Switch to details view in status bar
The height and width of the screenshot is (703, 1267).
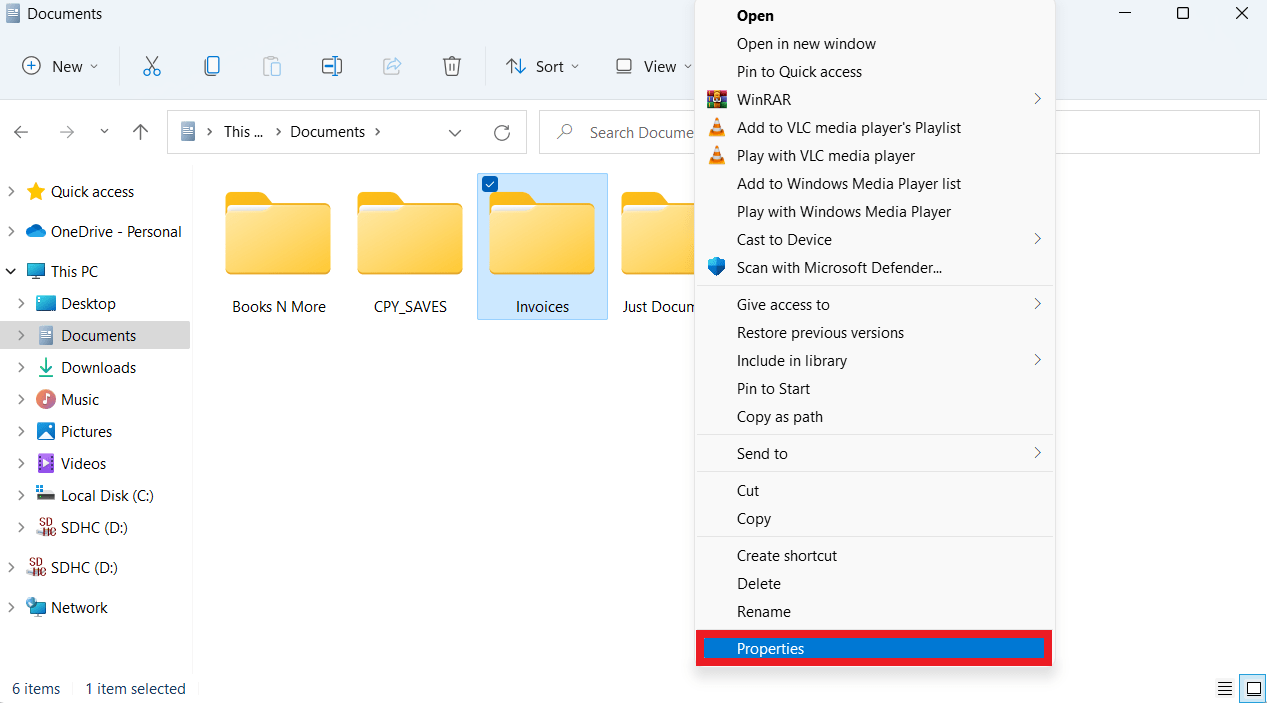click(1225, 688)
